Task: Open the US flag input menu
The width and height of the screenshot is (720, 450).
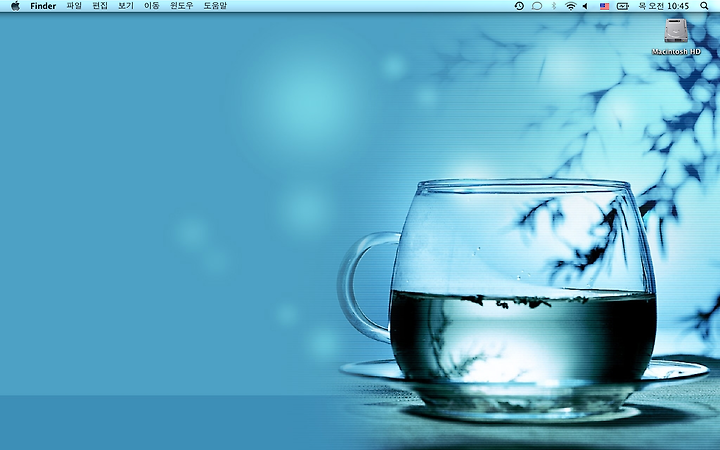Action: pyautogui.click(x=604, y=6)
